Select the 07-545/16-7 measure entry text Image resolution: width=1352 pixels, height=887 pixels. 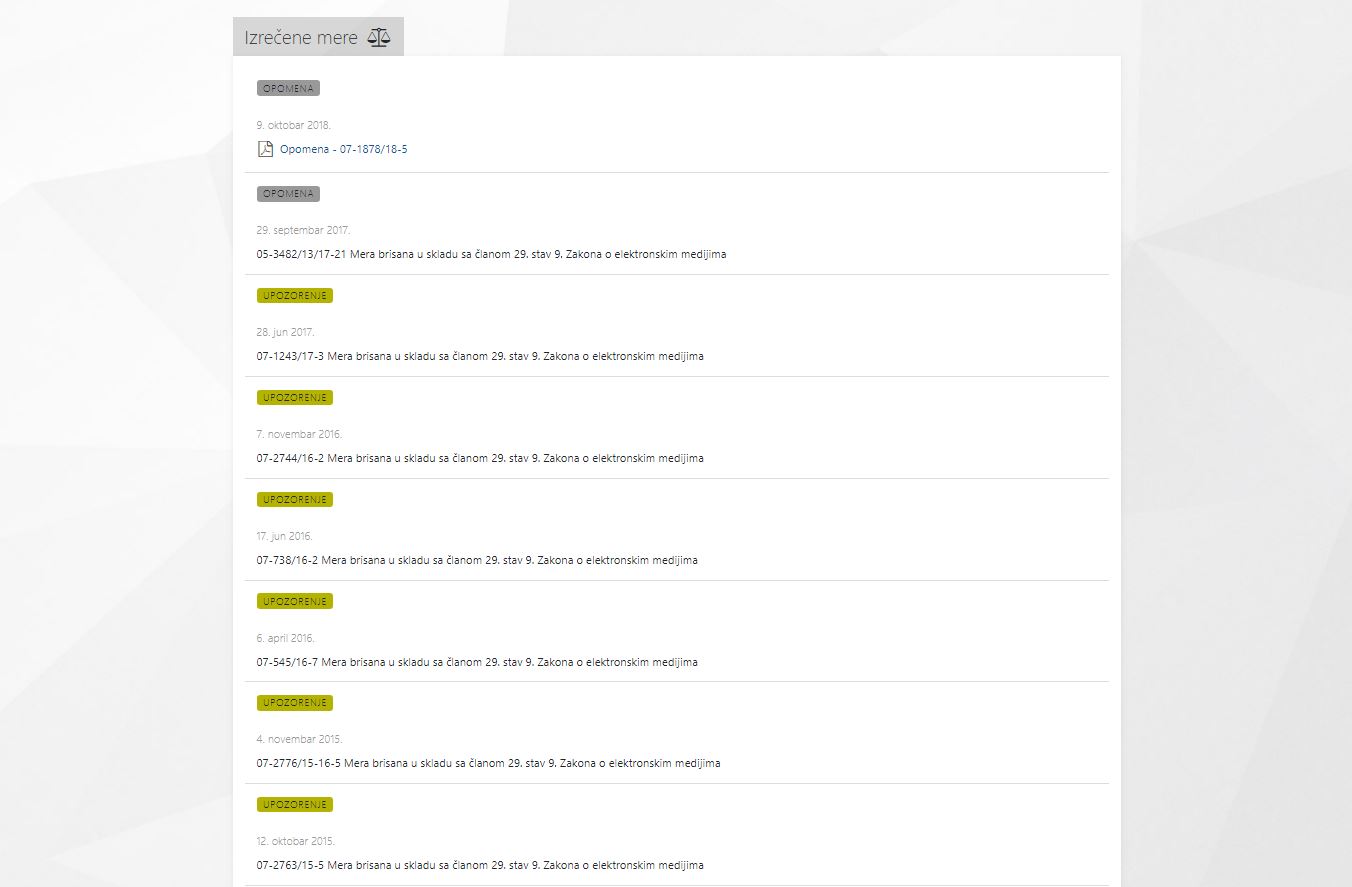[x=477, y=662]
